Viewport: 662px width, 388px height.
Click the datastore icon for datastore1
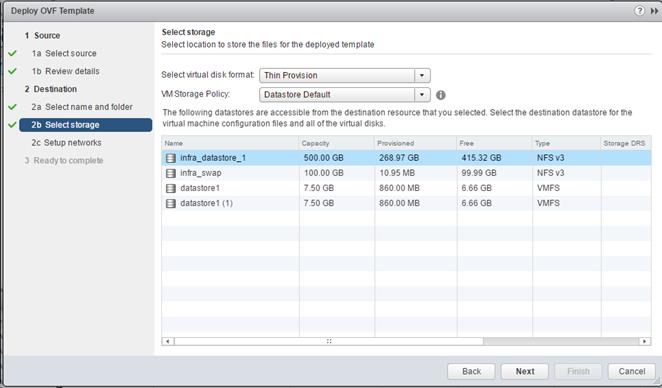point(171,188)
